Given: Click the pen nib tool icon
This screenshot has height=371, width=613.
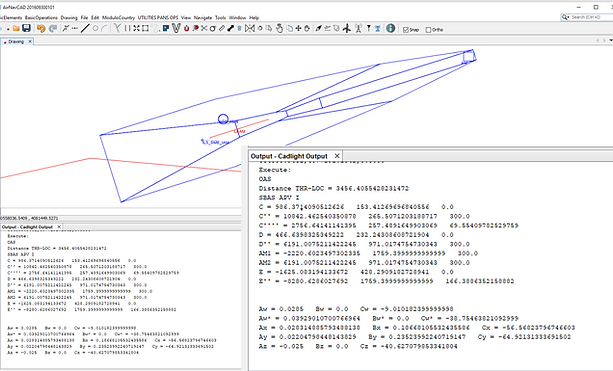Looking at the screenshot, I should click(318, 28).
